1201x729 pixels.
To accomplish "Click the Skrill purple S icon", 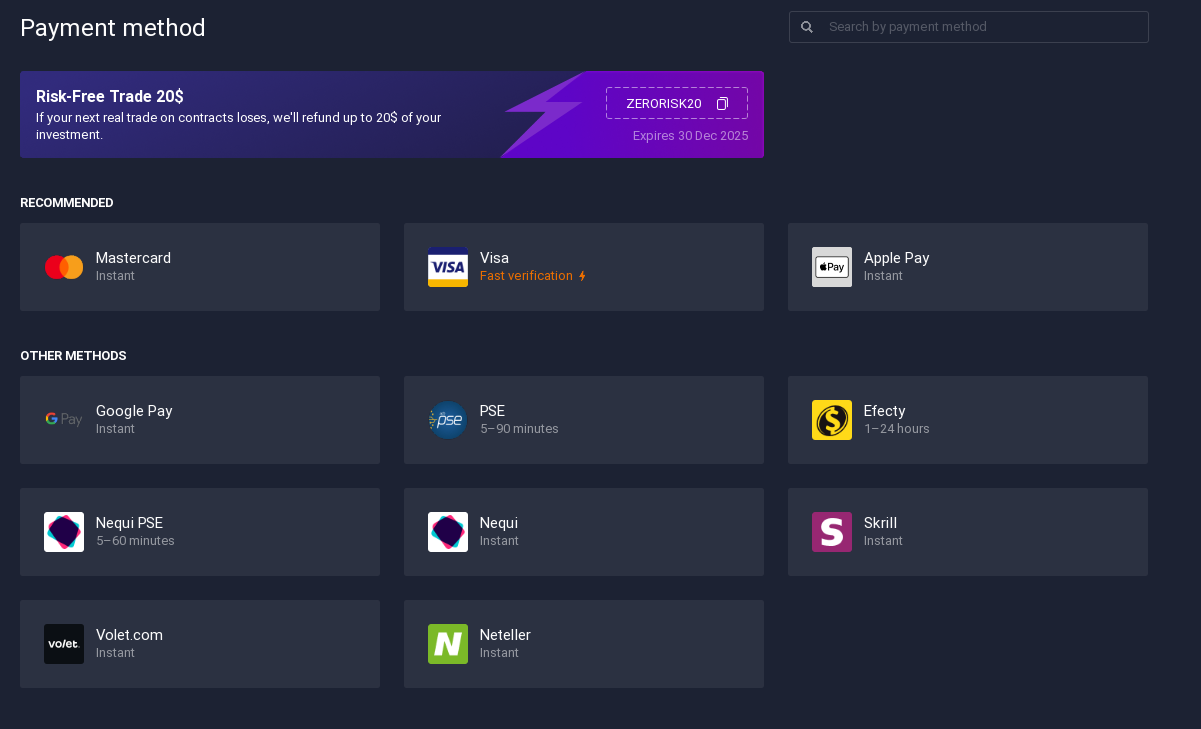I will pyautogui.click(x=832, y=532).
